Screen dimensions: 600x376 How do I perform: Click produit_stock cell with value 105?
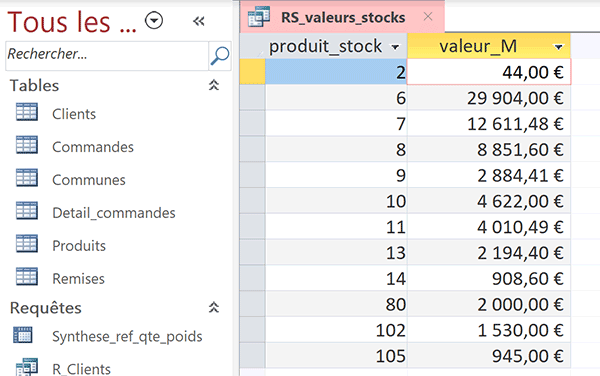pos(336,356)
